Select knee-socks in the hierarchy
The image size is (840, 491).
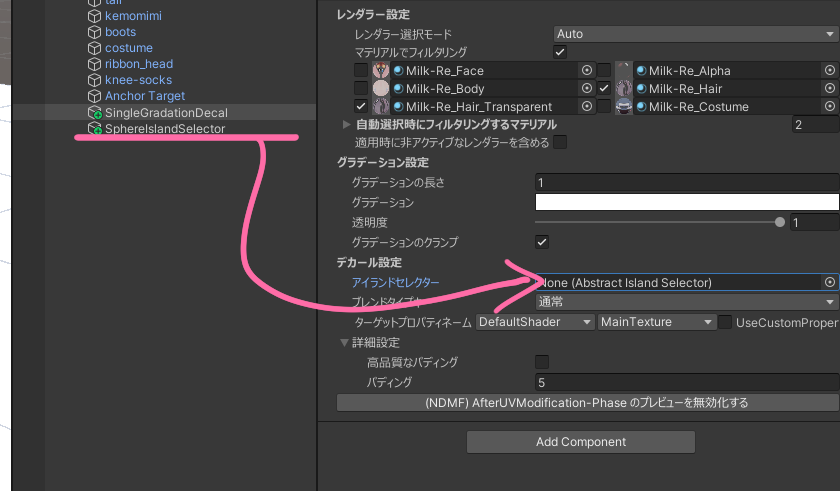pos(138,80)
